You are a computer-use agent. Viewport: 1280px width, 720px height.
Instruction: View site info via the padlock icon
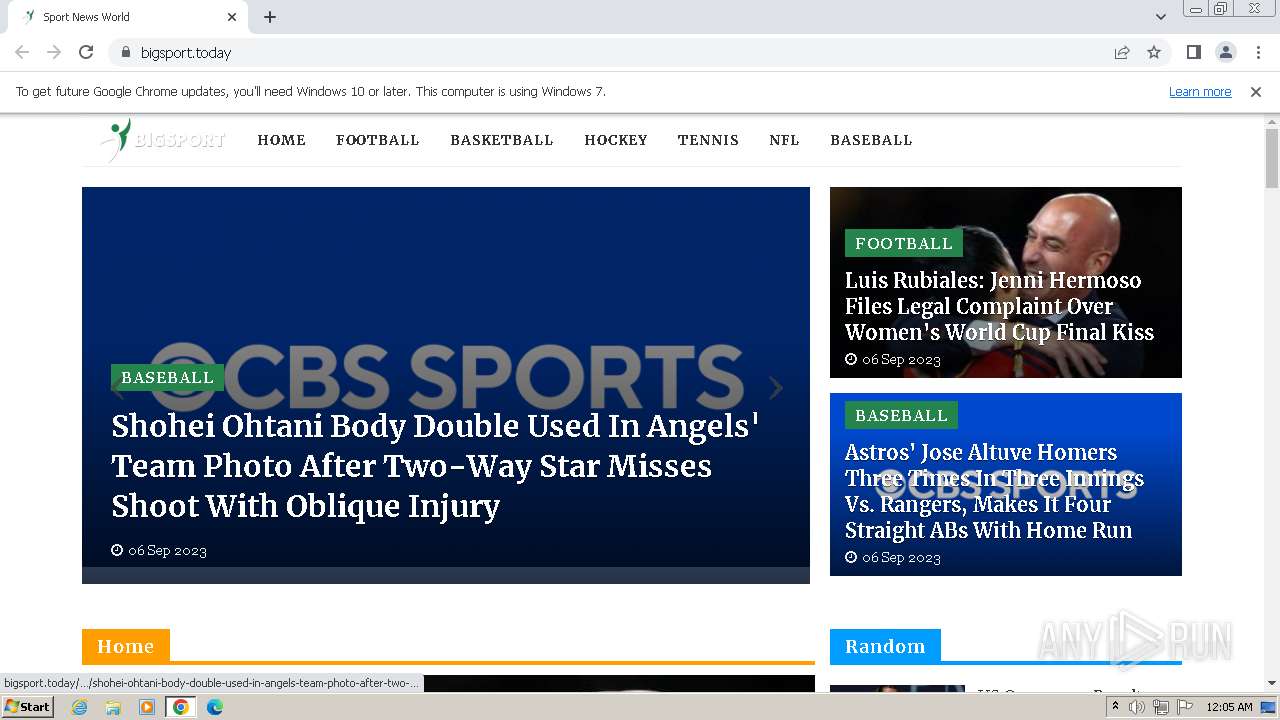[125, 52]
